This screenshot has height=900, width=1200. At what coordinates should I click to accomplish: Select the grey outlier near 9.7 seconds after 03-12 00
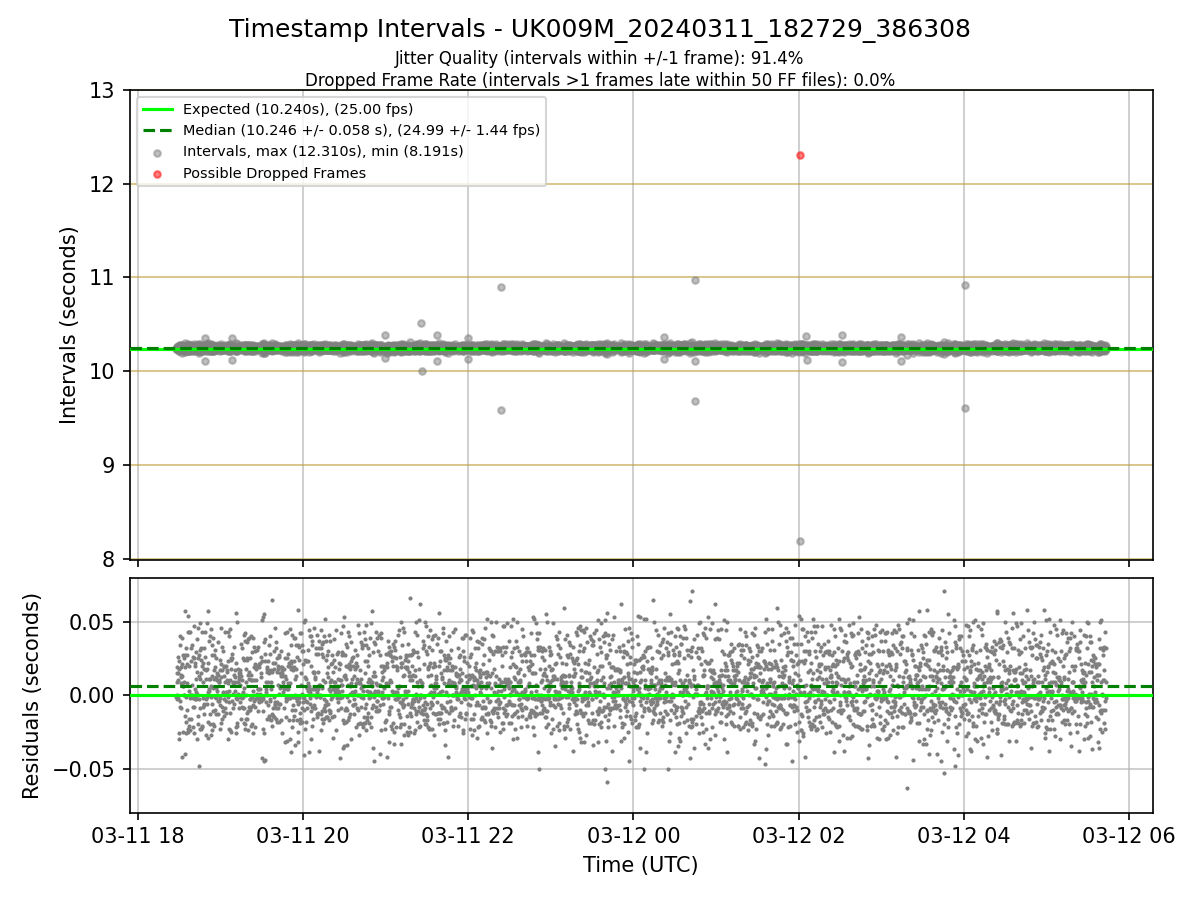[695, 401]
